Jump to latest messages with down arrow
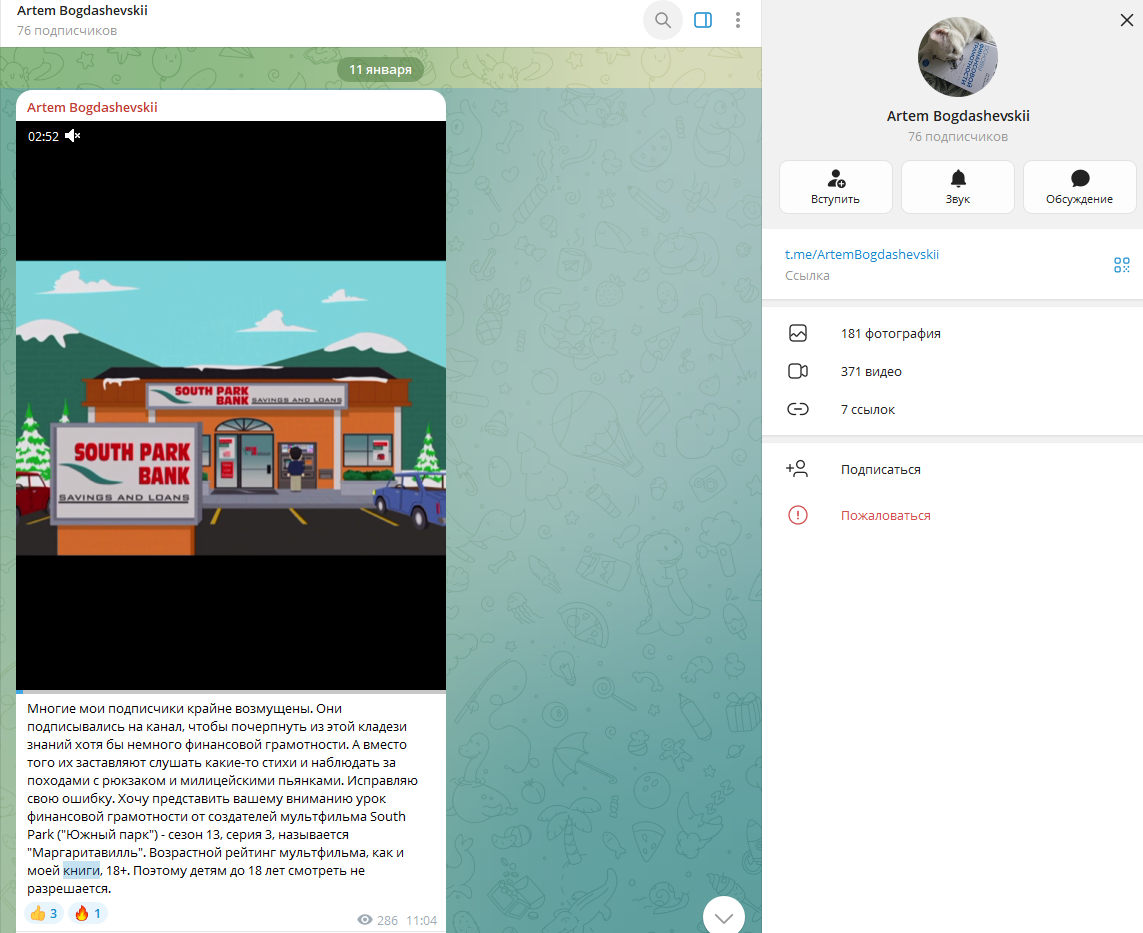 tap(724, 916)
